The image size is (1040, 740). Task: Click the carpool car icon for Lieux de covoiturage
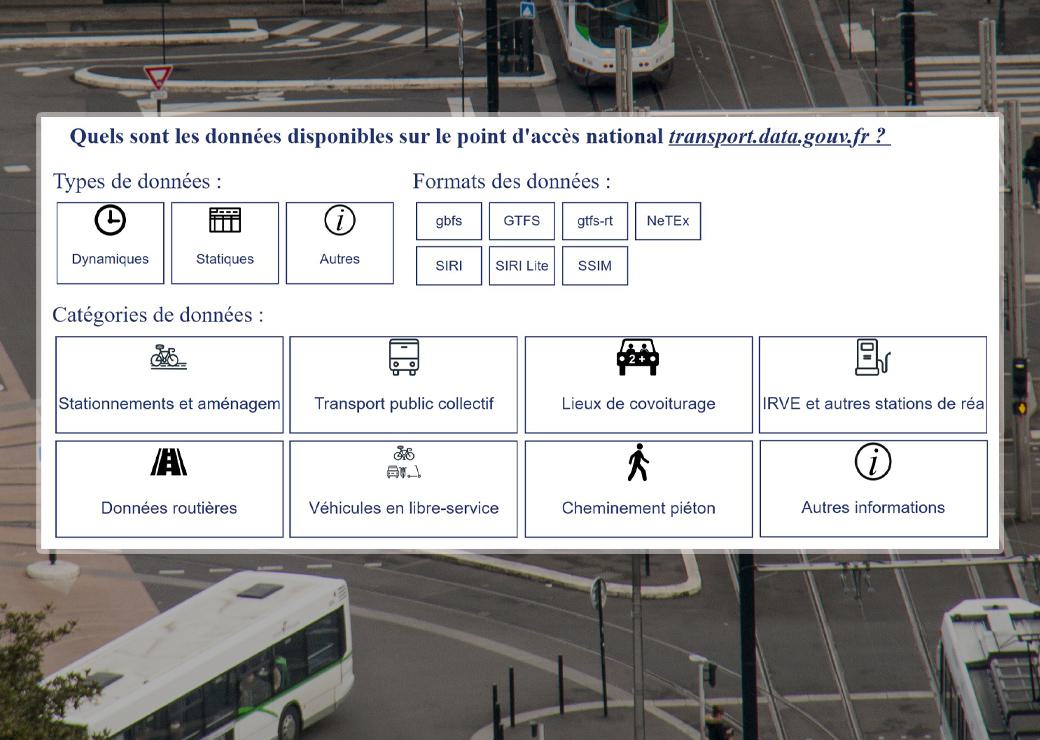pyautogui.click(x=638, y=357)
